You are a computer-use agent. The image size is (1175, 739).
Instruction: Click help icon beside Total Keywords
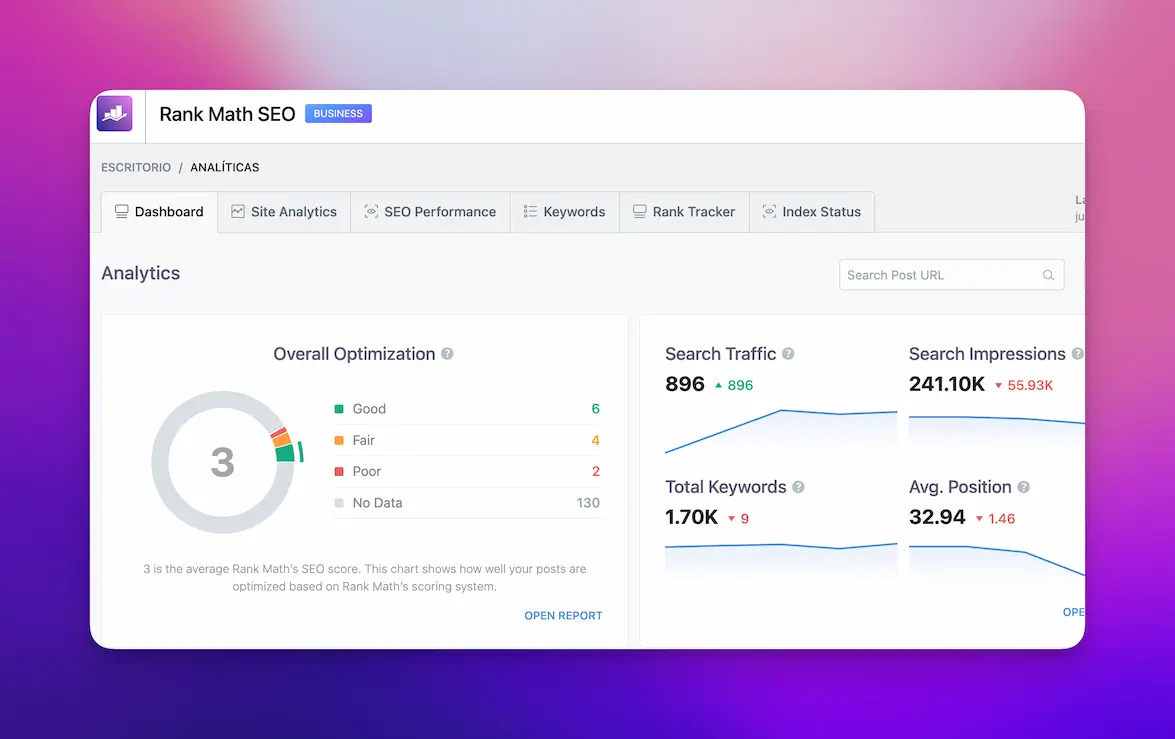click(798, 487)
